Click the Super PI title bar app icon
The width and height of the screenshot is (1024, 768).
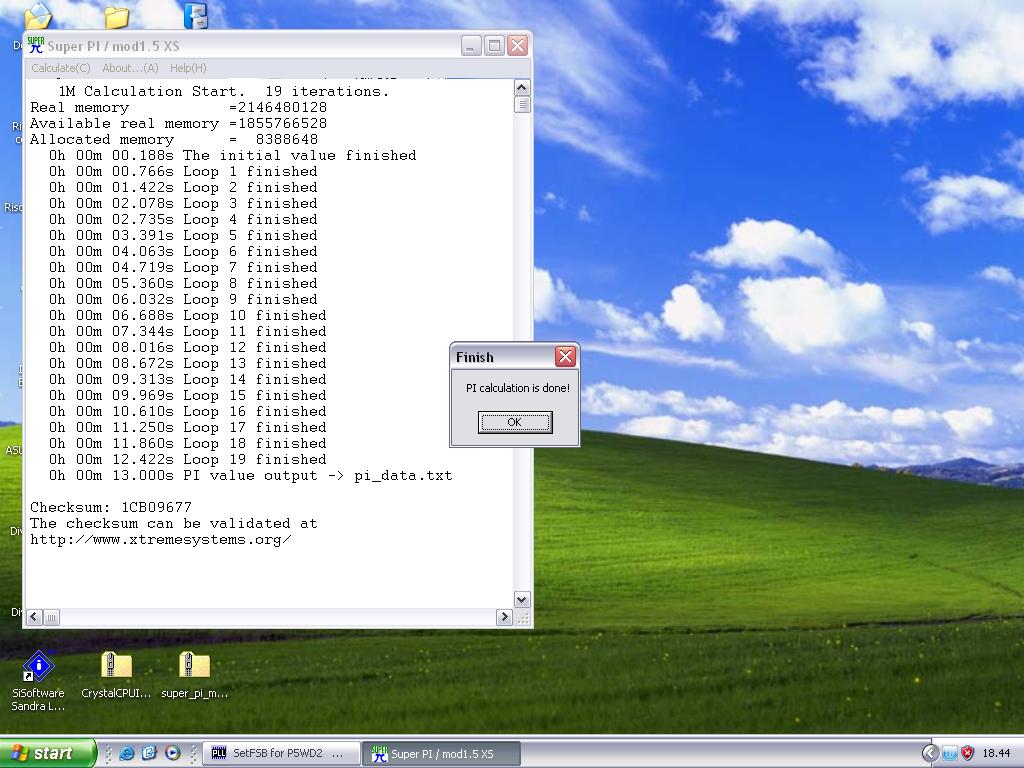pyautogui.click(x=37, y=45)
